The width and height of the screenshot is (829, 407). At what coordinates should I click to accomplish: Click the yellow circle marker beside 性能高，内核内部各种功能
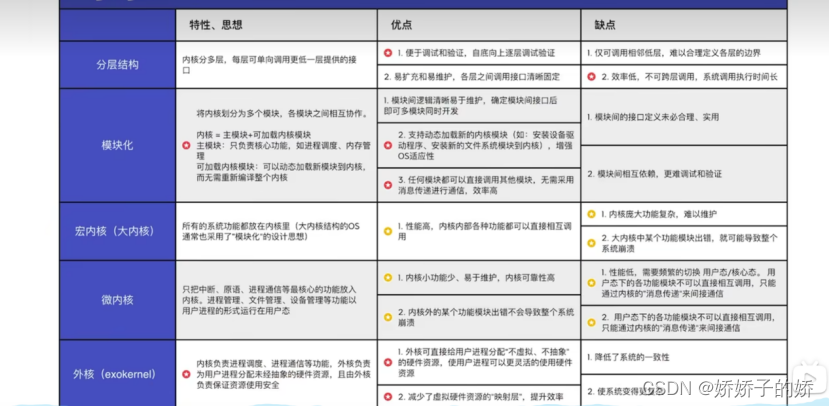[x=388, y=232]
